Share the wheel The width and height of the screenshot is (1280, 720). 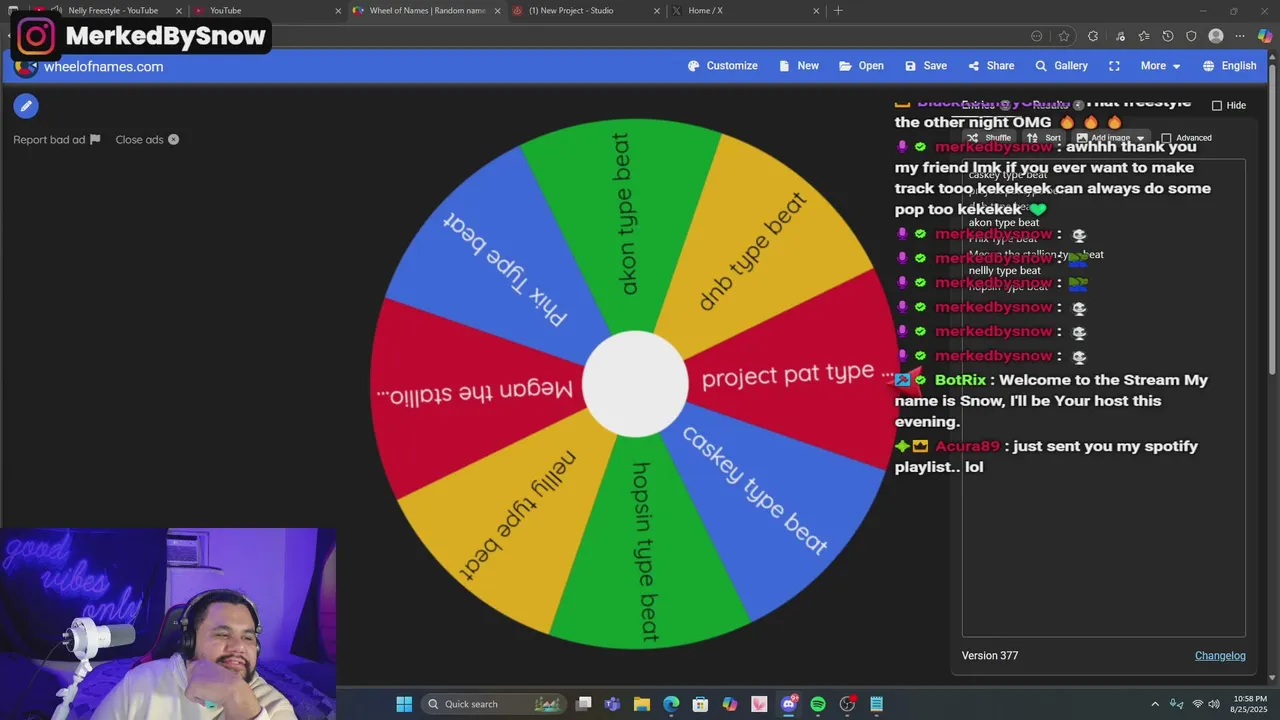(x=991, y=66)
